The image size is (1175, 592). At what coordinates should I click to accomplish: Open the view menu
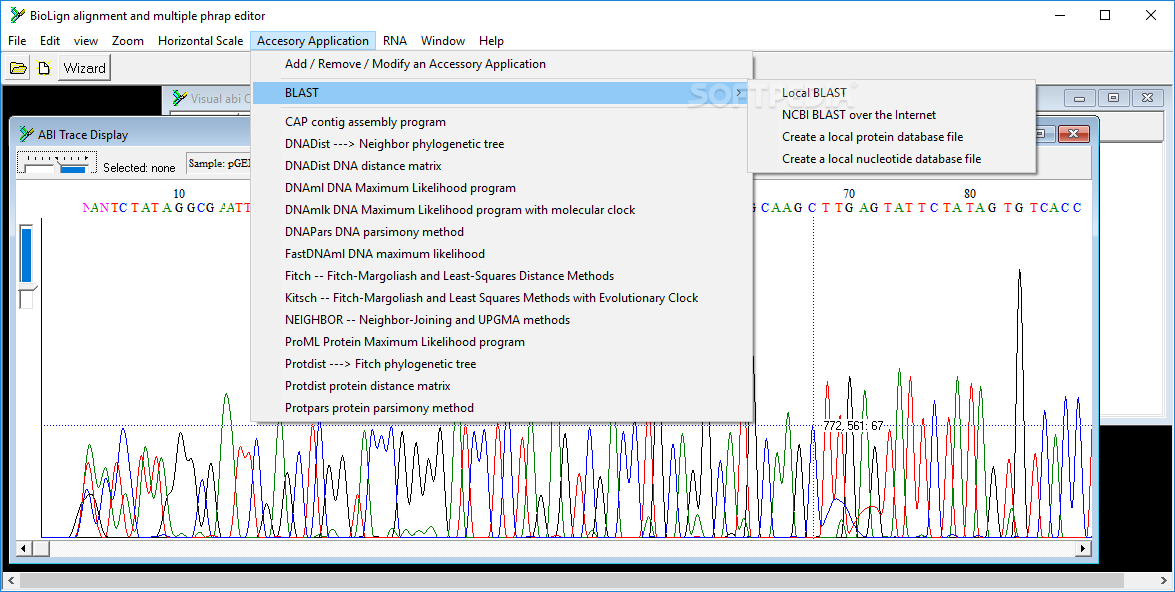click(86, 40)
